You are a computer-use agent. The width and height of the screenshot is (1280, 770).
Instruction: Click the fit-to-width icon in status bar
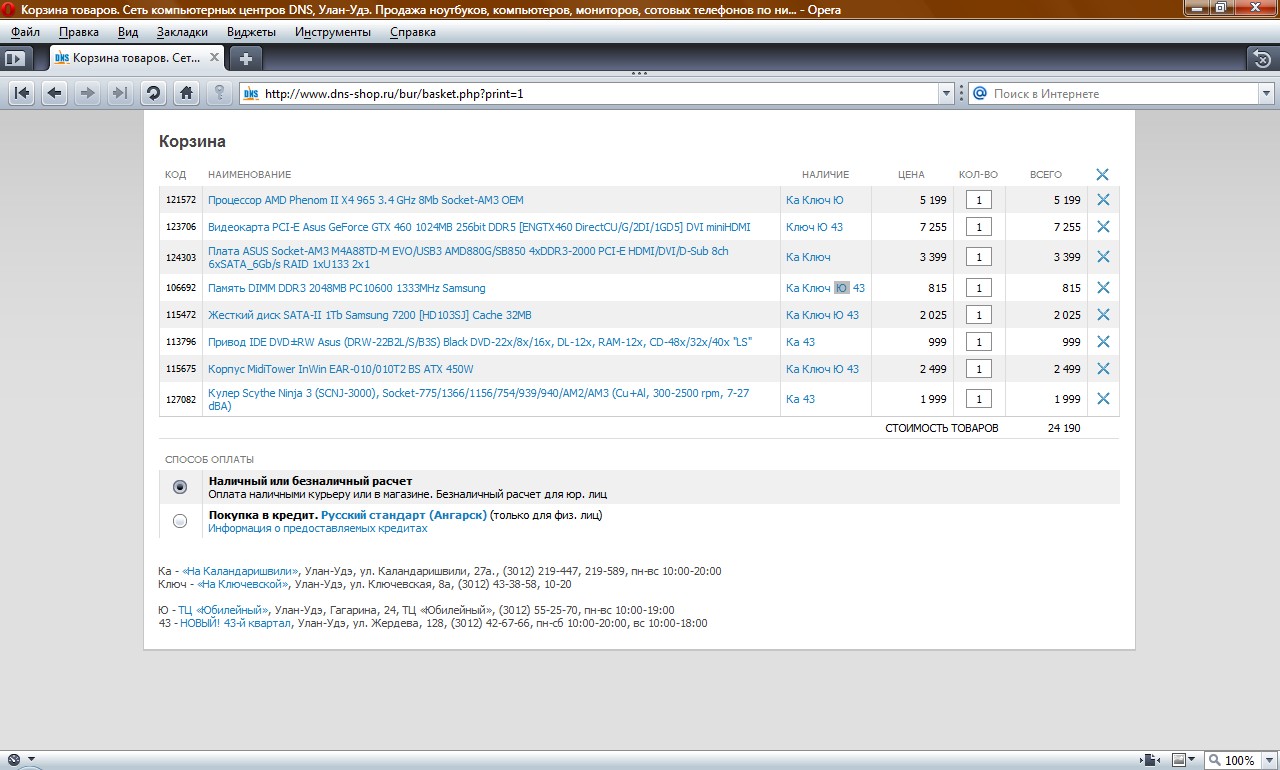tap(1151, 760)
